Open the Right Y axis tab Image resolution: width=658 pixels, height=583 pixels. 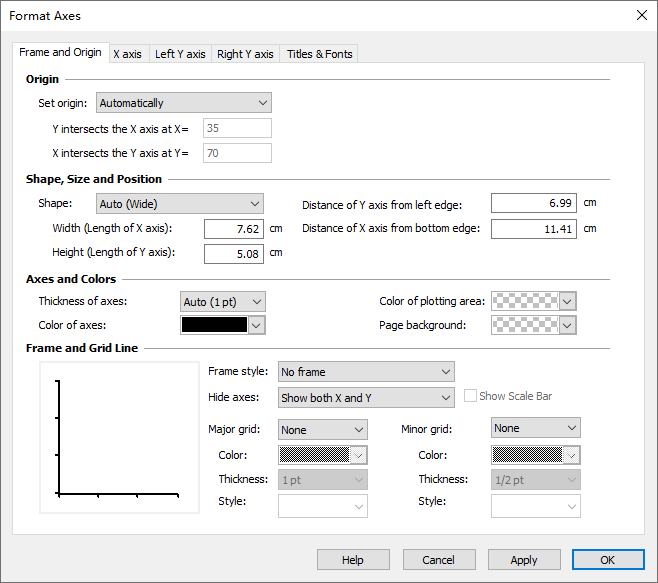pyautogui.click(x=245, y=54)
